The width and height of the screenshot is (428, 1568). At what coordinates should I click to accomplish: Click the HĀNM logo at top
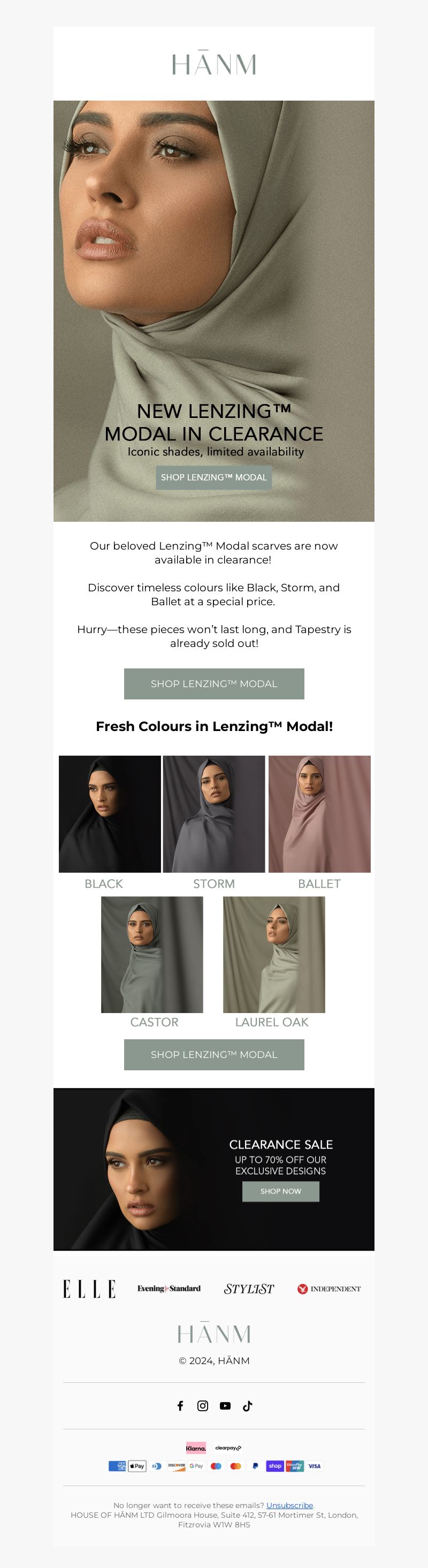[213, 63]
